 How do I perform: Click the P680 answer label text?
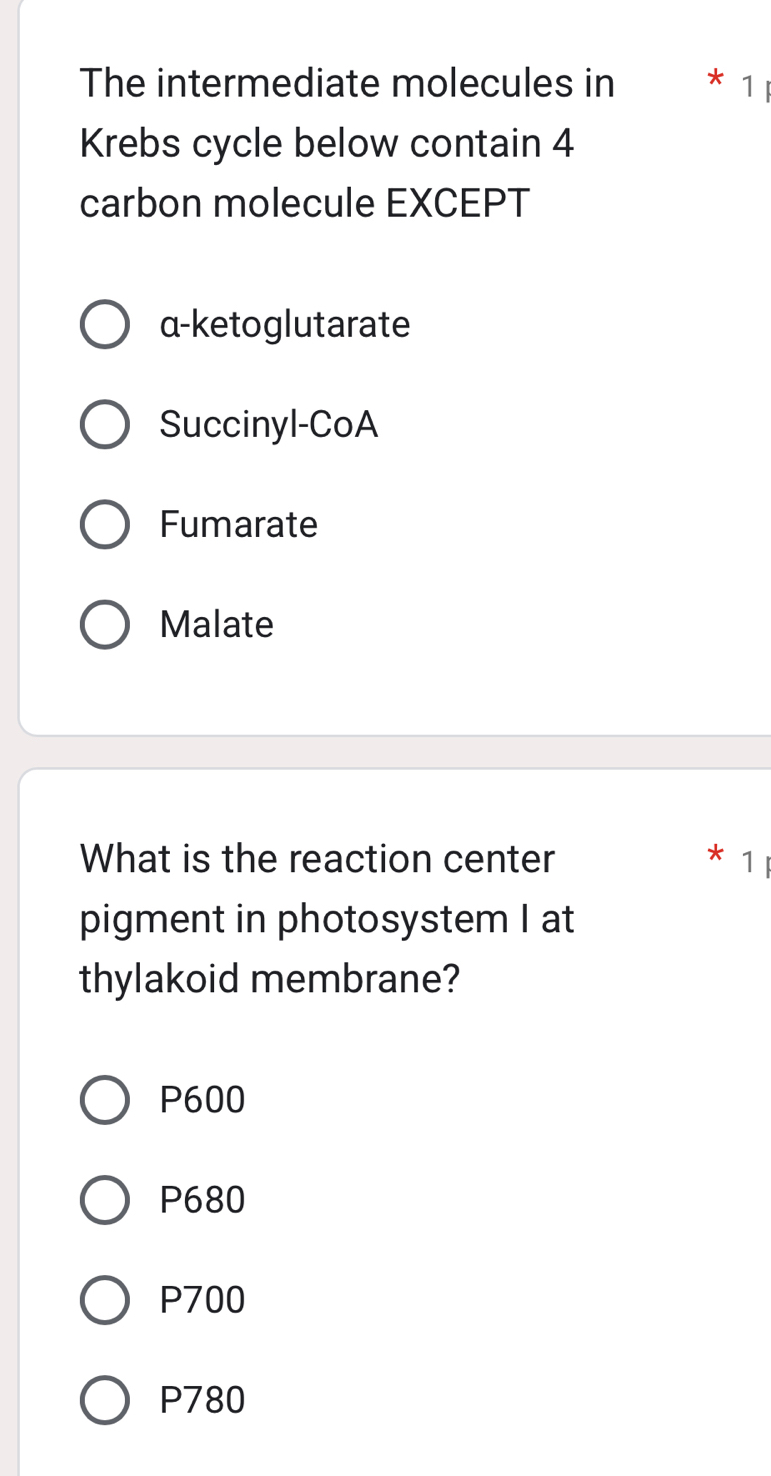click(202, 1199)
